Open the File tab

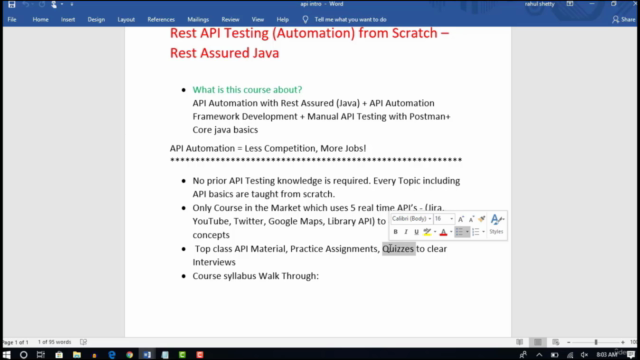pos(12,20)
